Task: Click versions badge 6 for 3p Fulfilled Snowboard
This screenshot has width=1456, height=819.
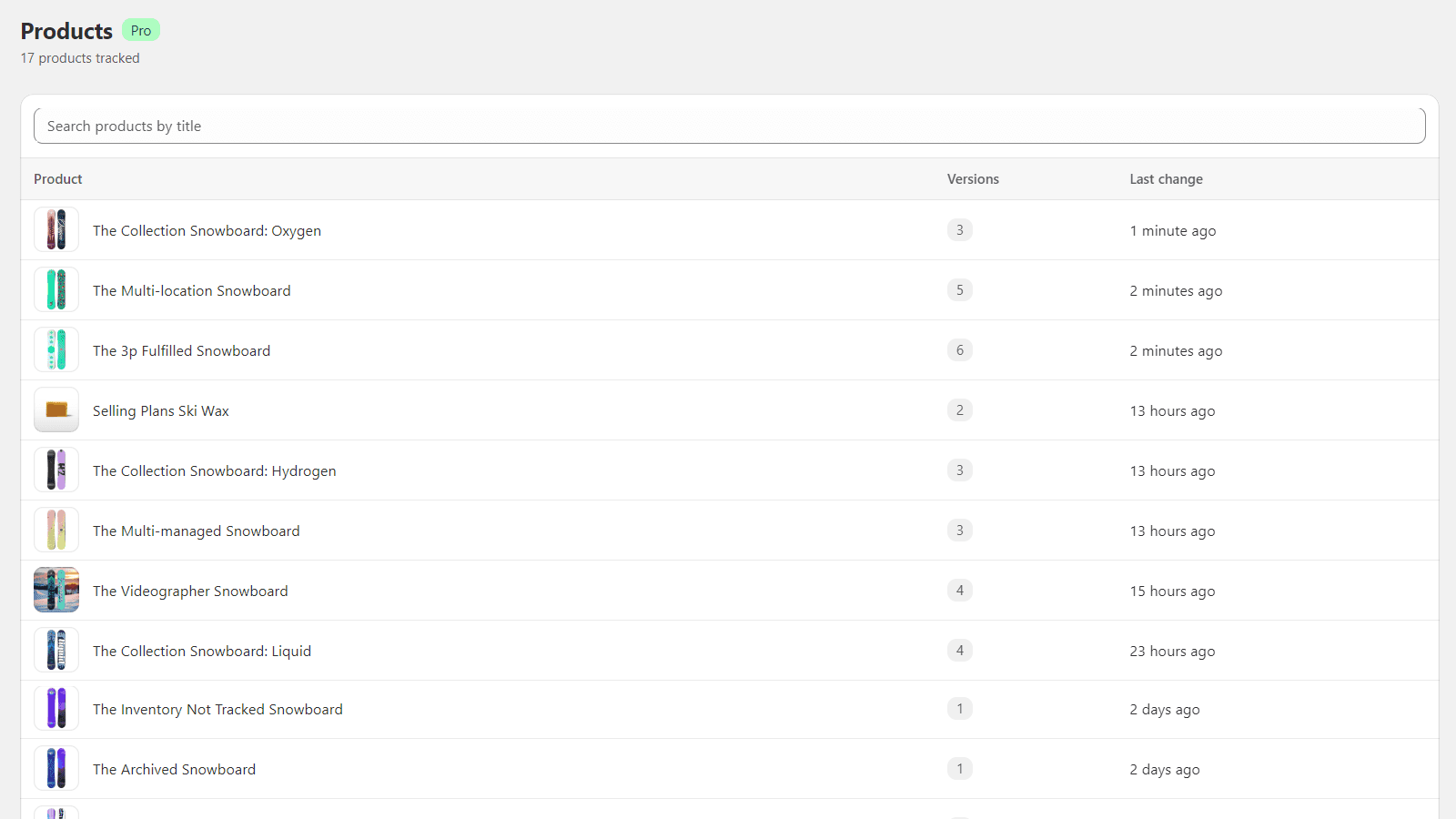Action: click(959, 349)
